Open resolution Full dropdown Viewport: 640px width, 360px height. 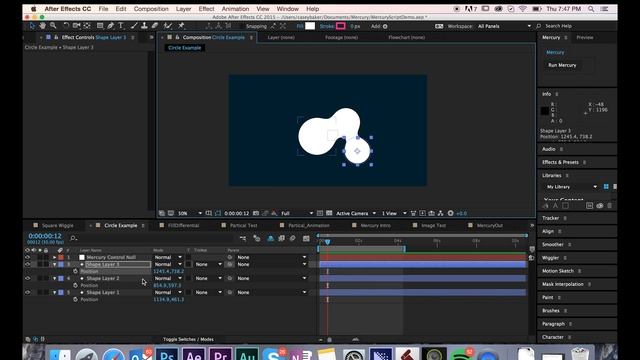tap(297, 213)
